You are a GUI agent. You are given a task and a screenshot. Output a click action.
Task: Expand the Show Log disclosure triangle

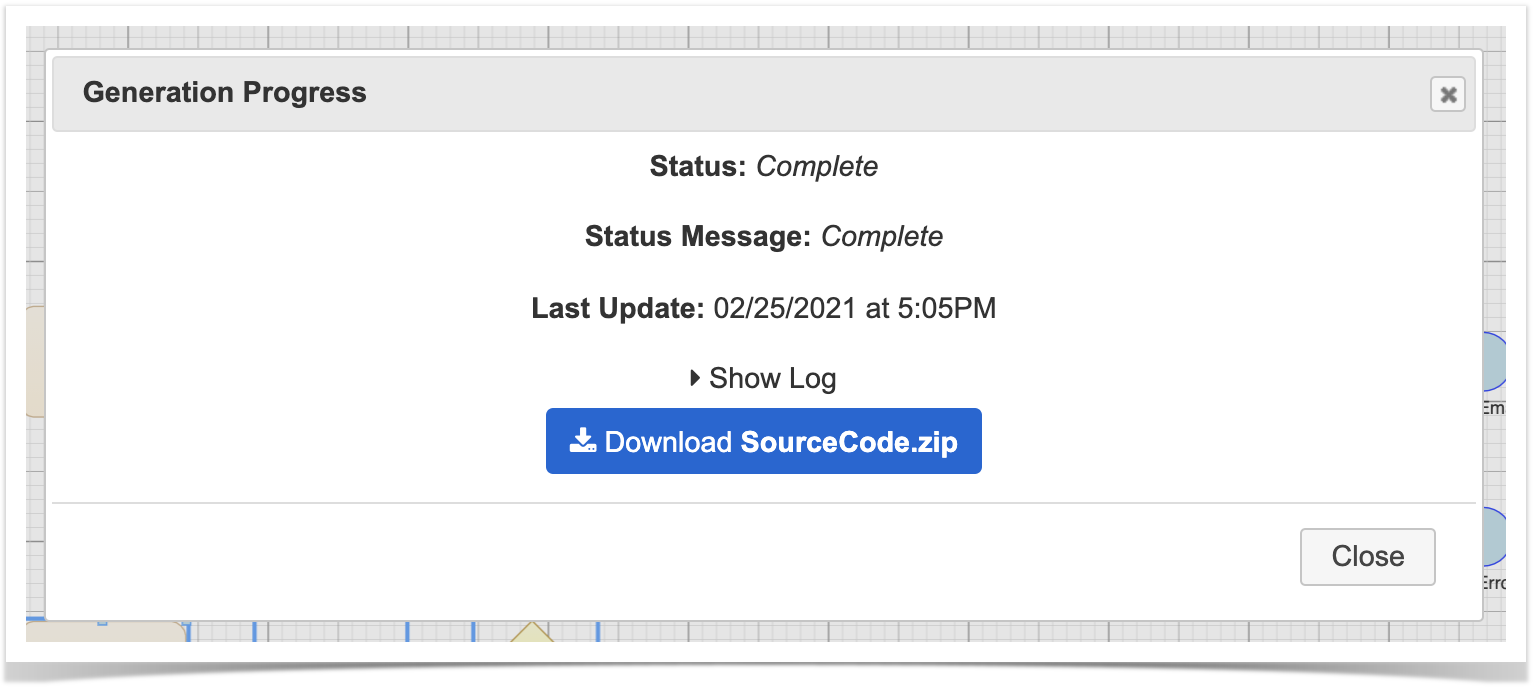pos(696,379)
